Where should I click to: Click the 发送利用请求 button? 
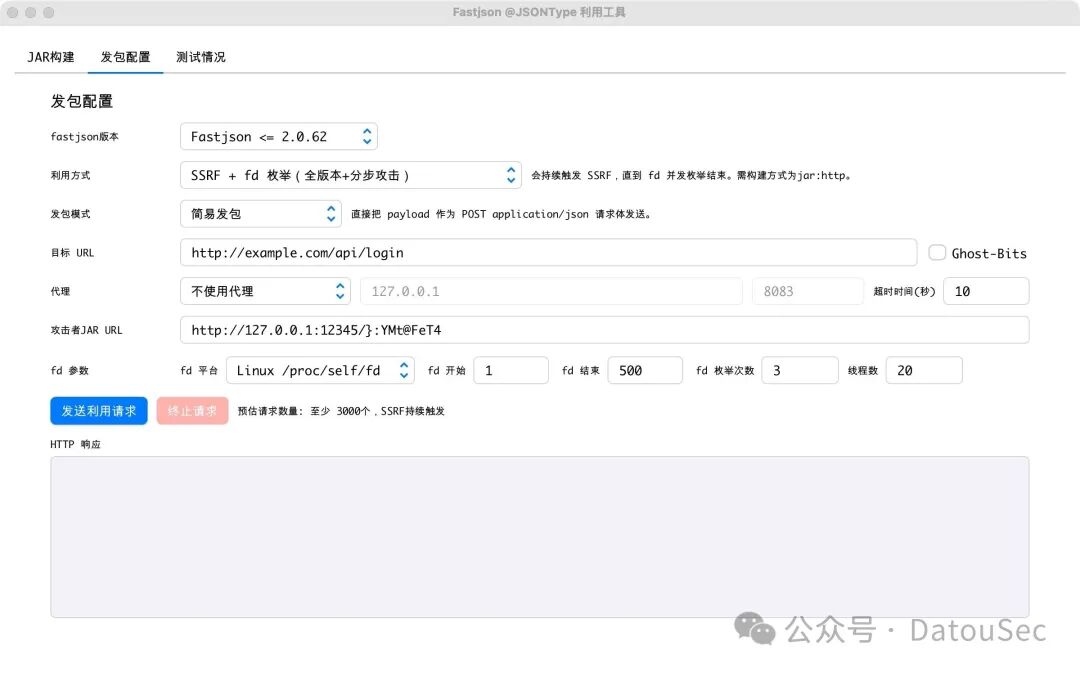[x=98, y=411]
